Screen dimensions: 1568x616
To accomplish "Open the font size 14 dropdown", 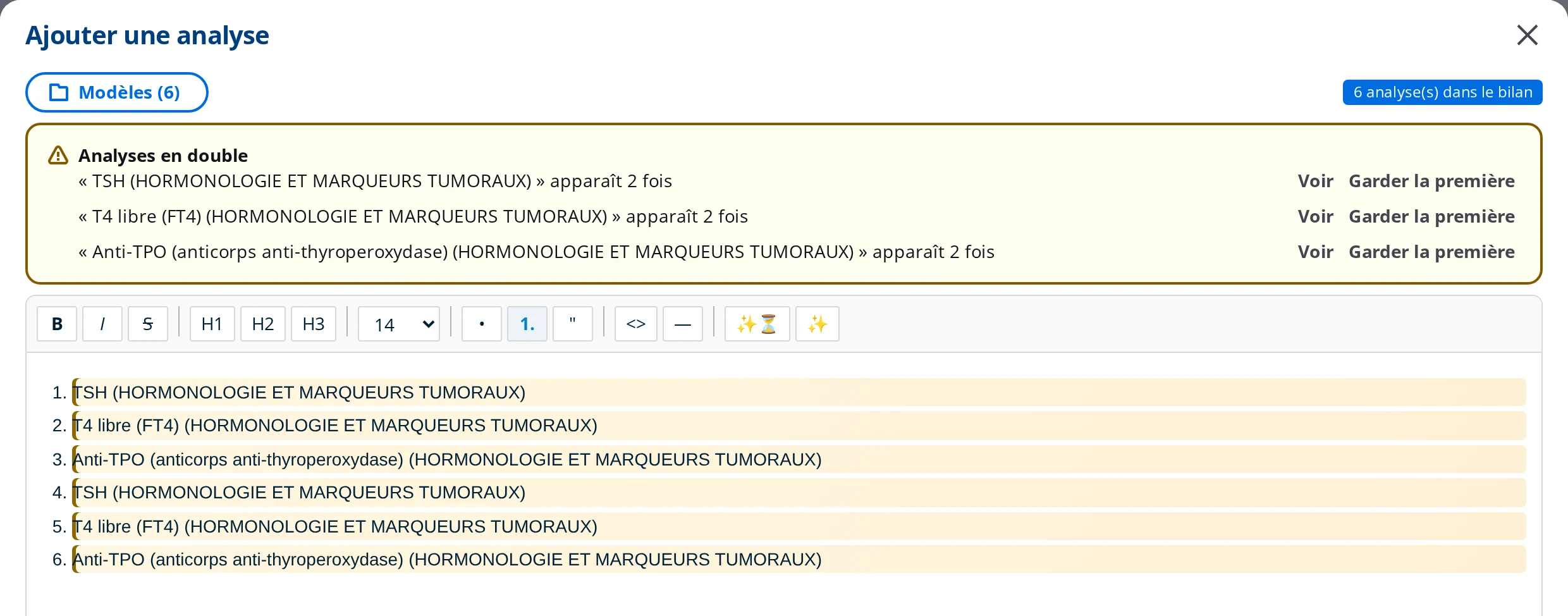I will click(399, 324).
